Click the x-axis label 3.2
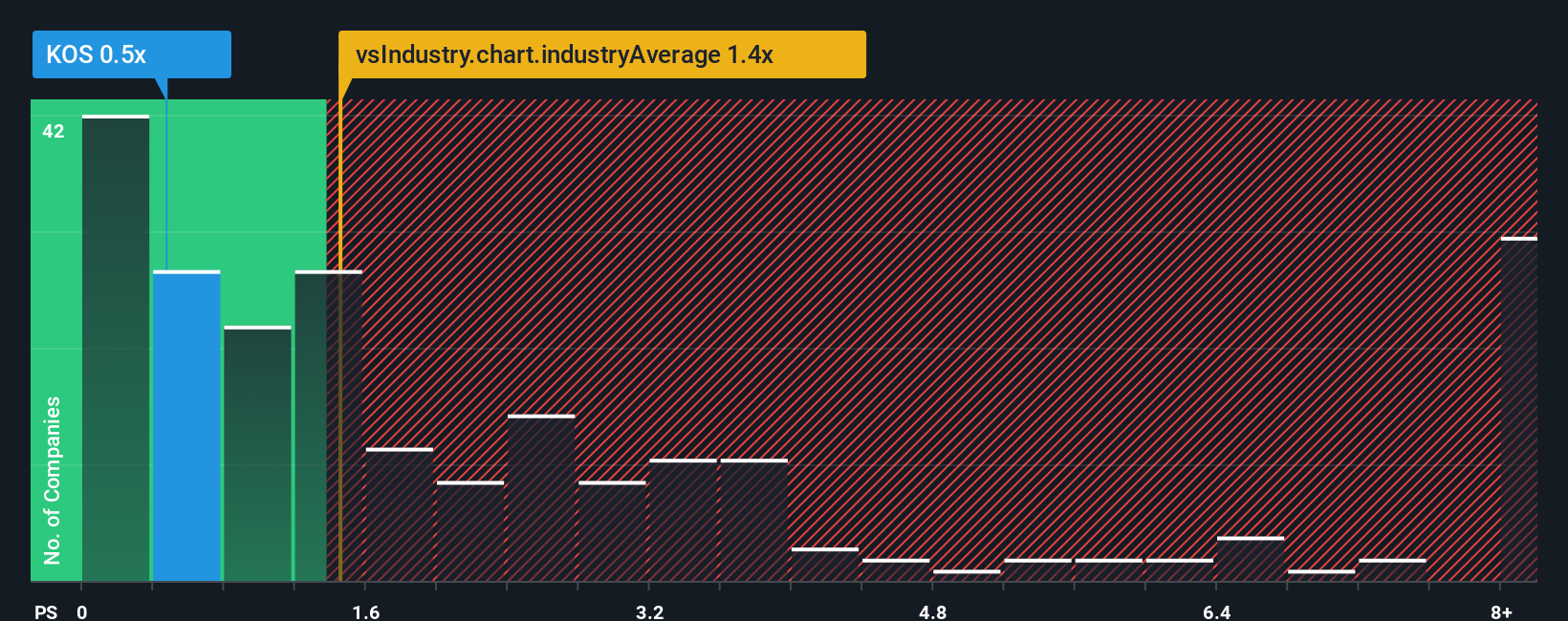Viewport: 1568px width, 621px height. [x=650, y=611]
